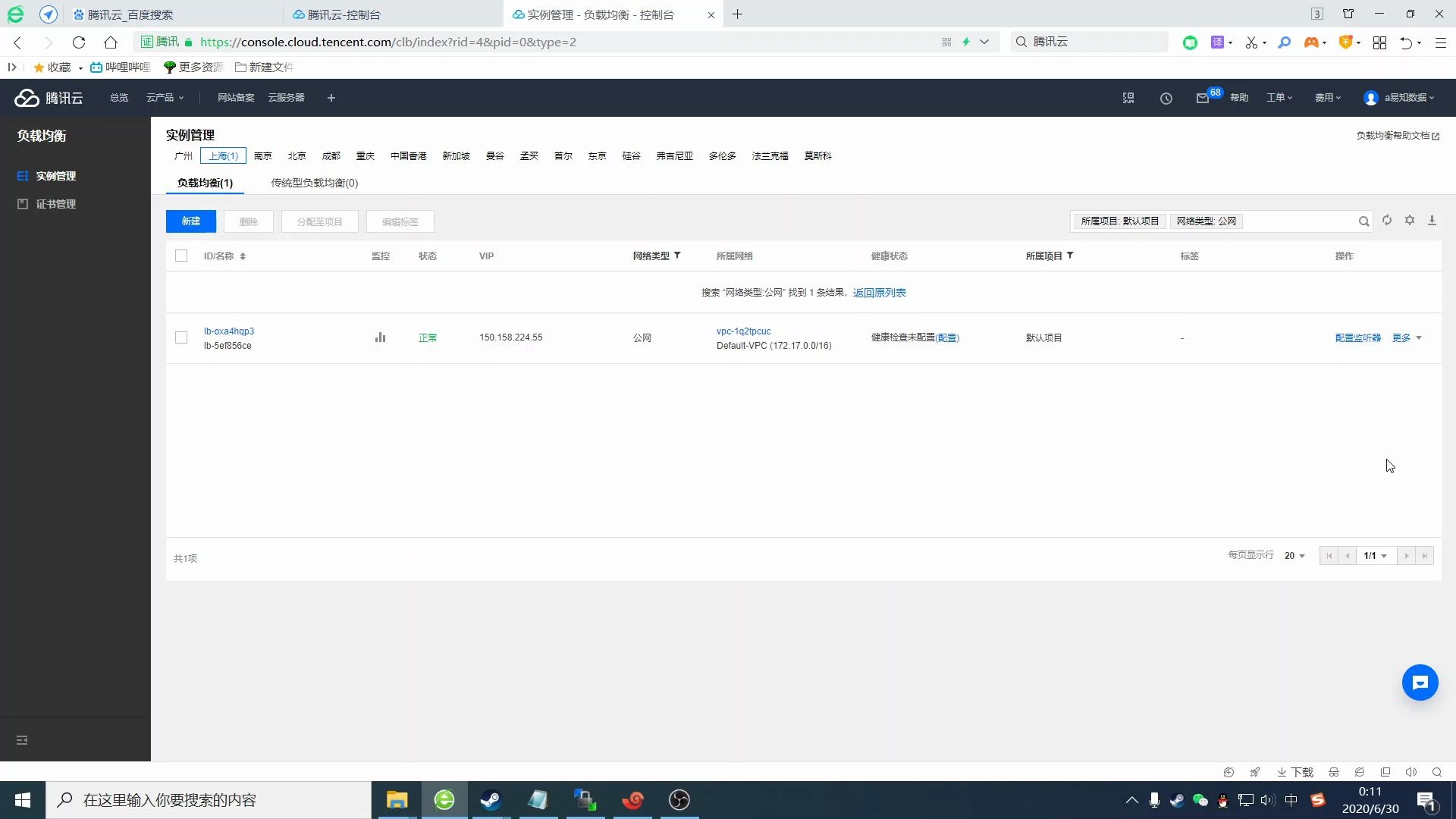
Task: Open the online support chat bubble
Action: click(x=1420, y=682)
